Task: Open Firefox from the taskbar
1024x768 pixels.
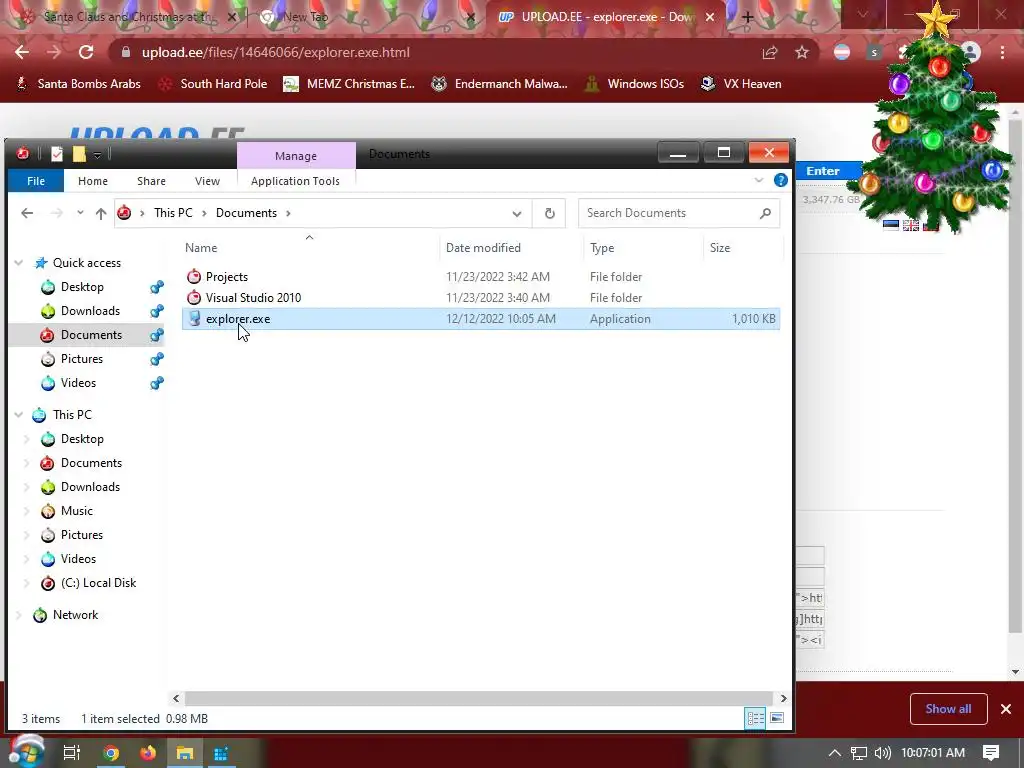Action: coord(148,753)
